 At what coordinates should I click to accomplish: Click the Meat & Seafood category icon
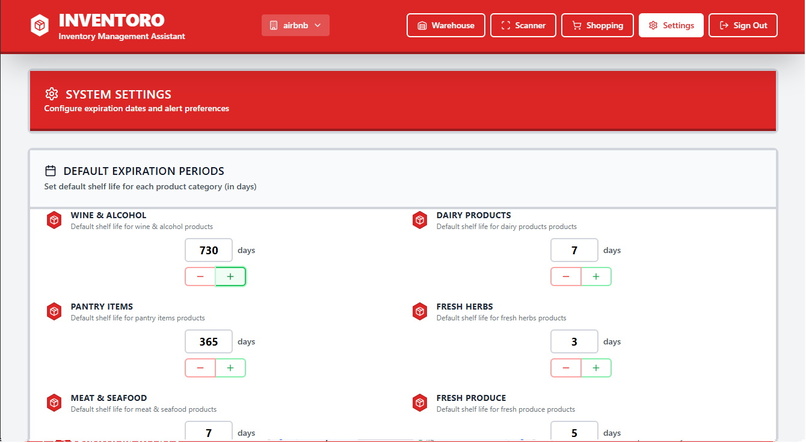[54, 403]
